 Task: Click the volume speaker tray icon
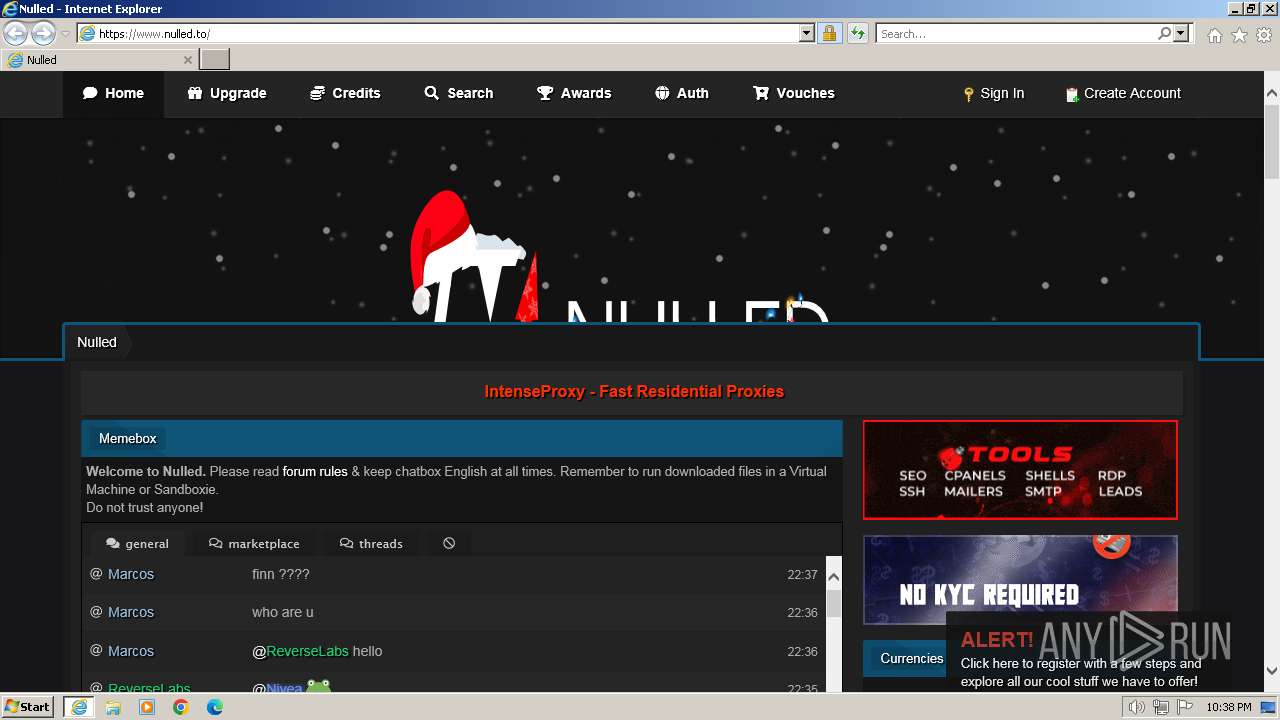point(1137,707)
